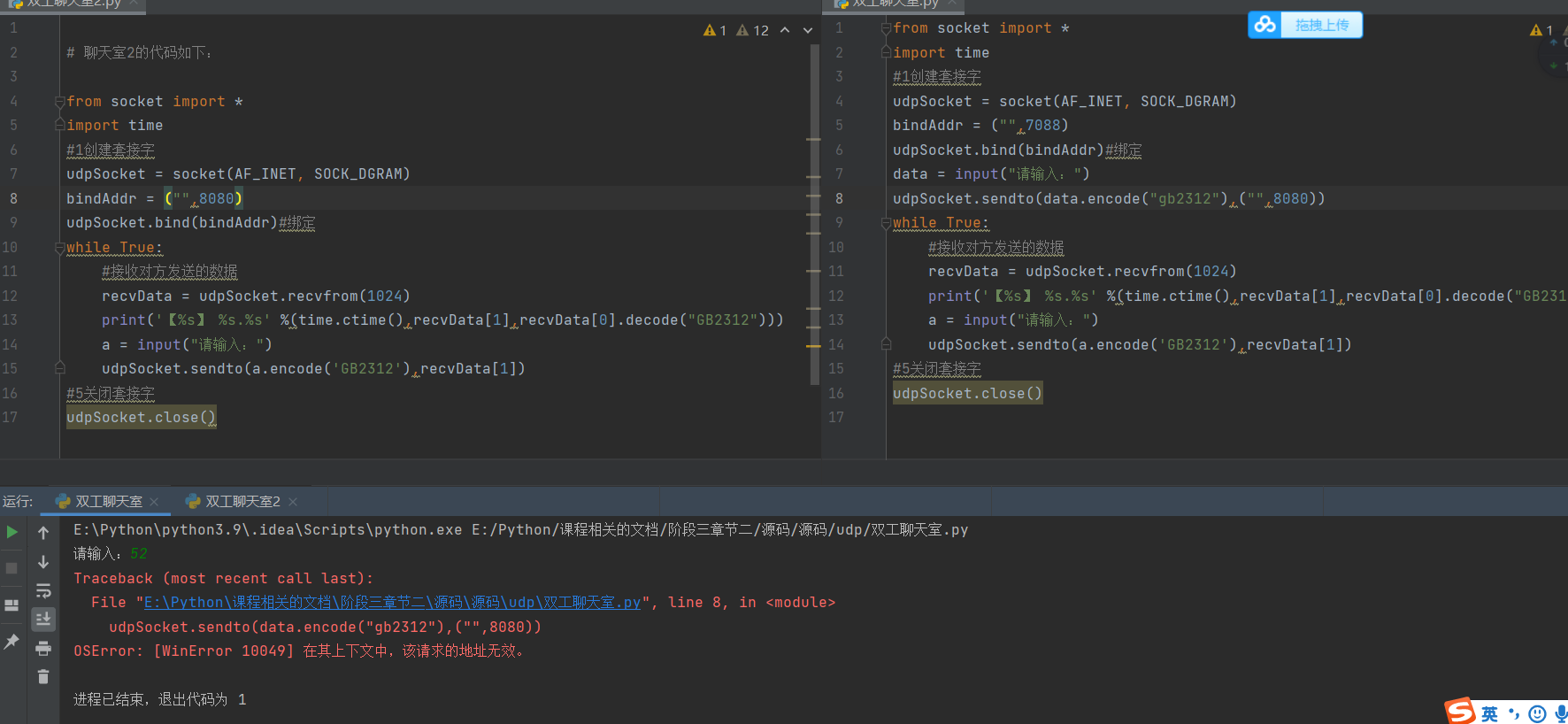1568x724 pixels.
Task: Clear console output with the trash icon
Action: tap(43, 677)
